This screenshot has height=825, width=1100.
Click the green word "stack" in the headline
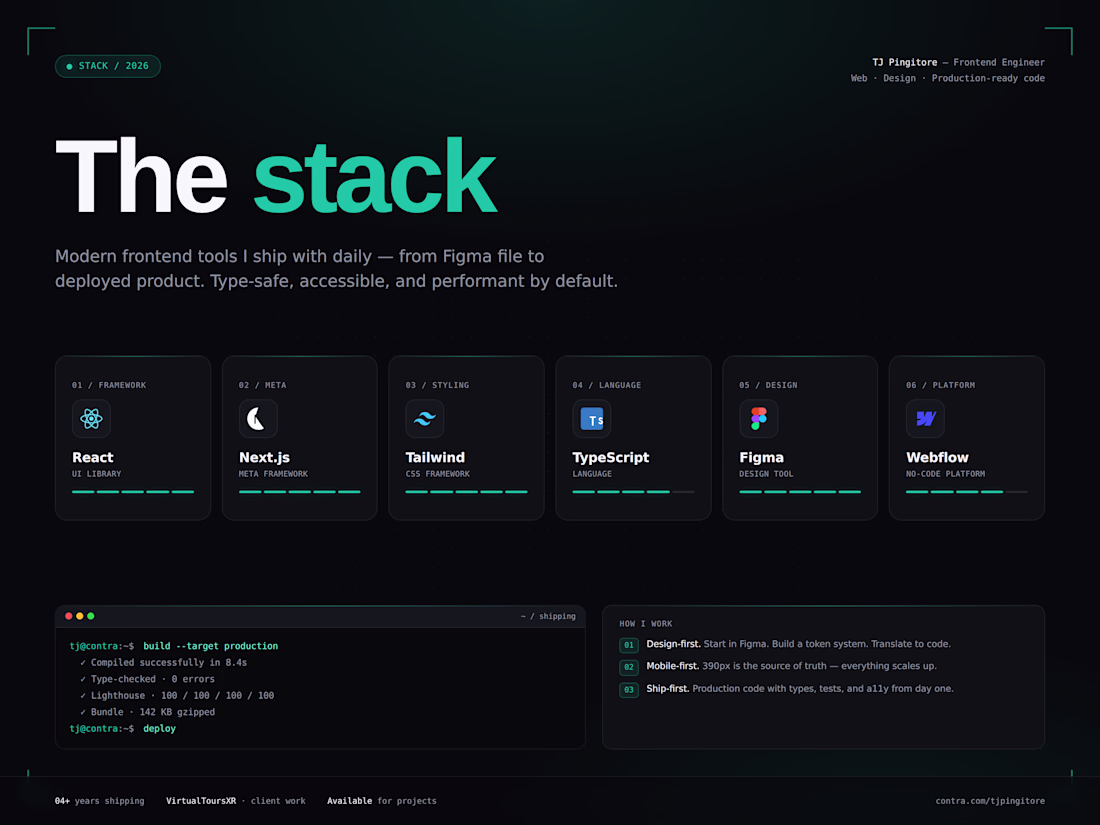375,177
